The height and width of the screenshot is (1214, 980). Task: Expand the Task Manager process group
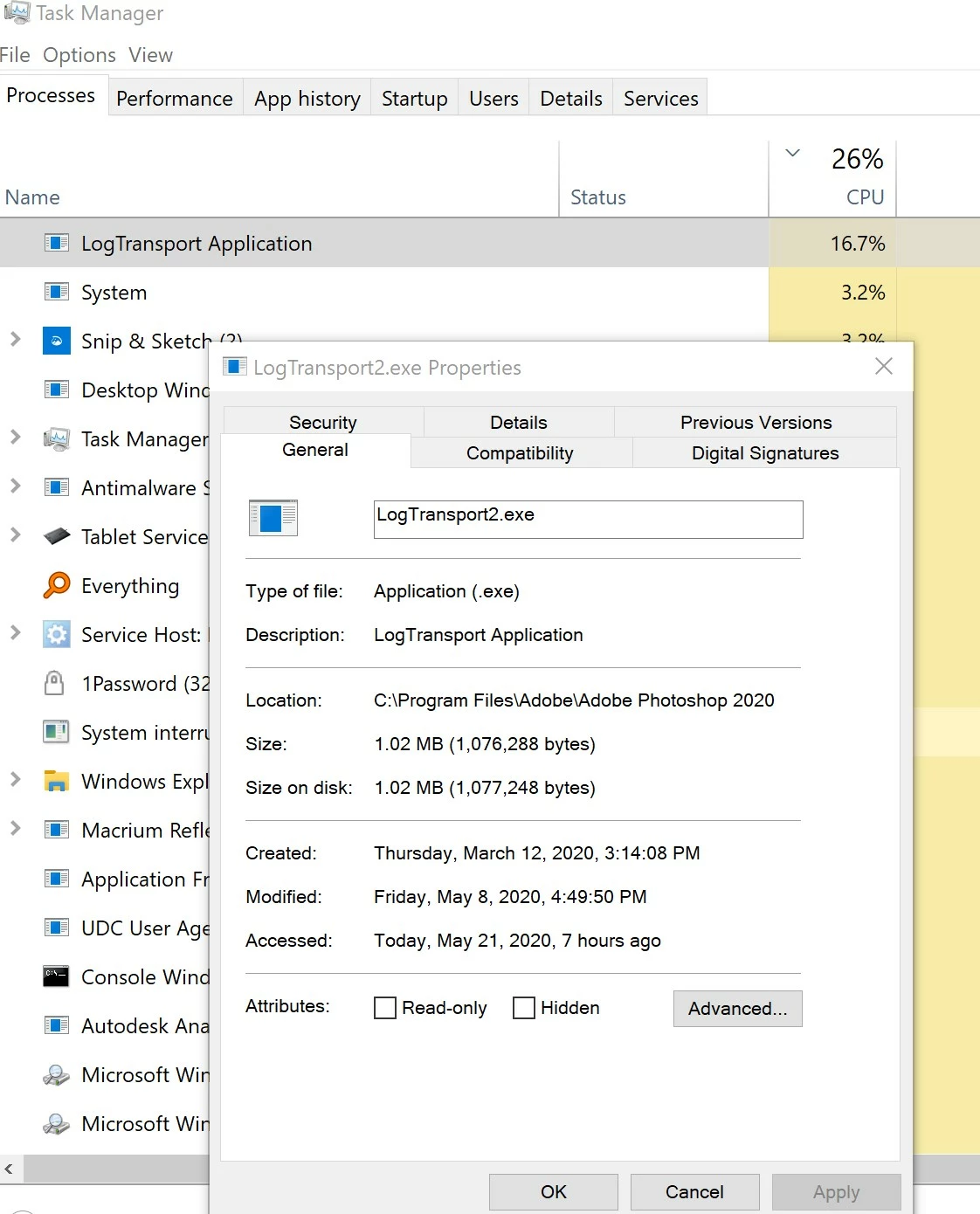15,437
